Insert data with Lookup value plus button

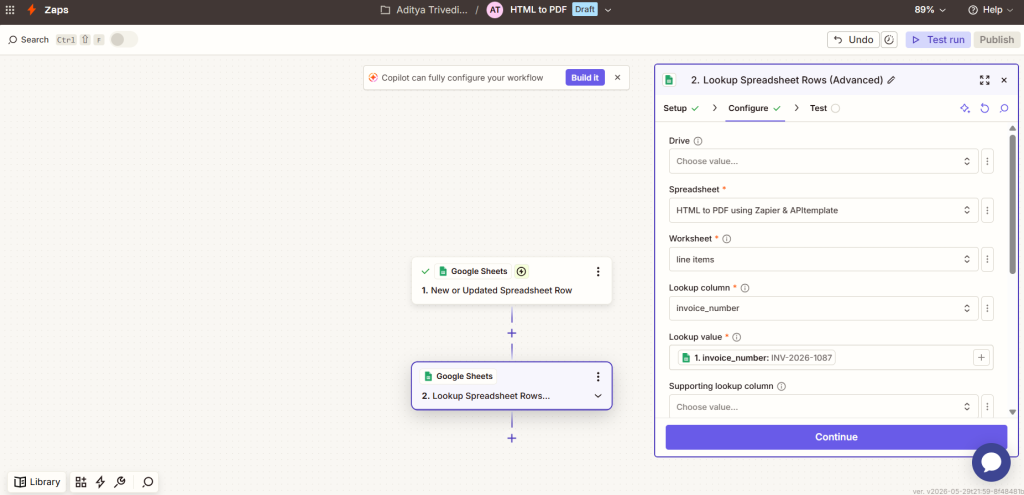click(x=982, y=358)
